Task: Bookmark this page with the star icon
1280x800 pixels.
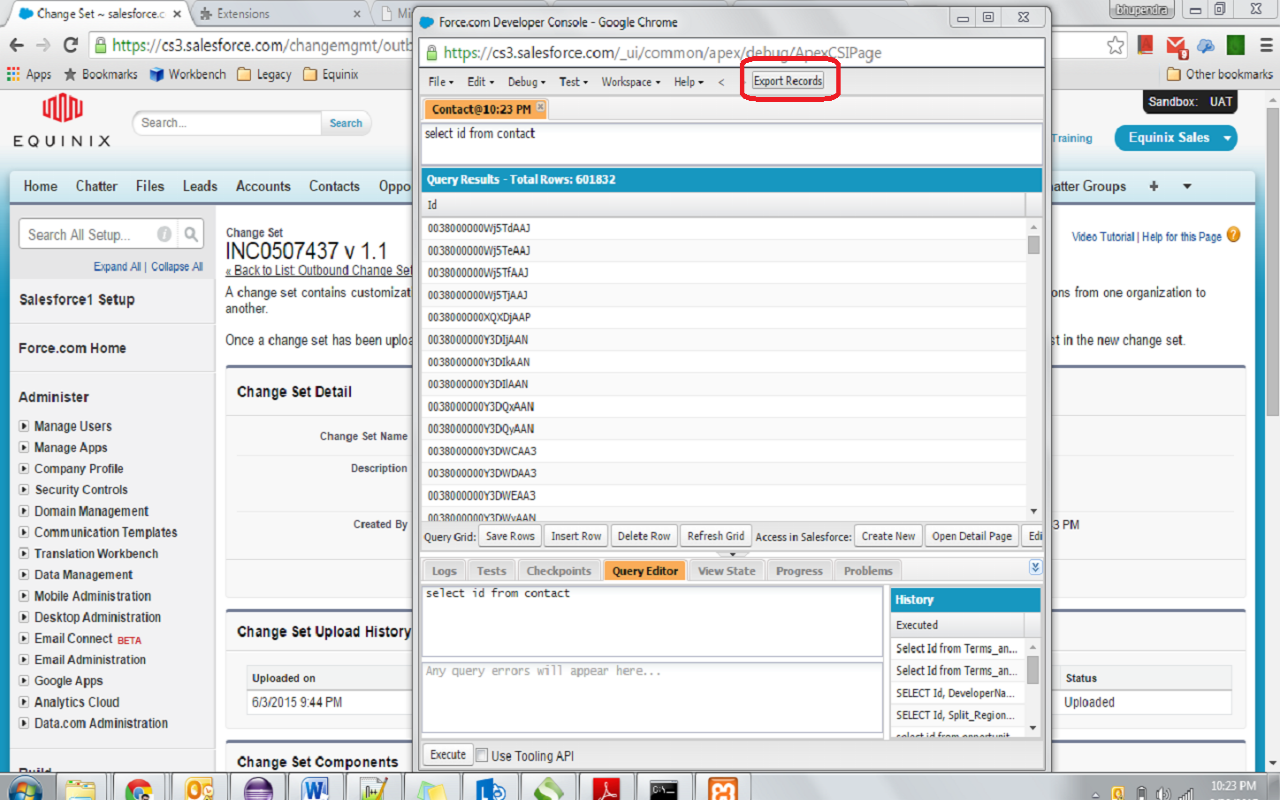Action: point(1116,45)
